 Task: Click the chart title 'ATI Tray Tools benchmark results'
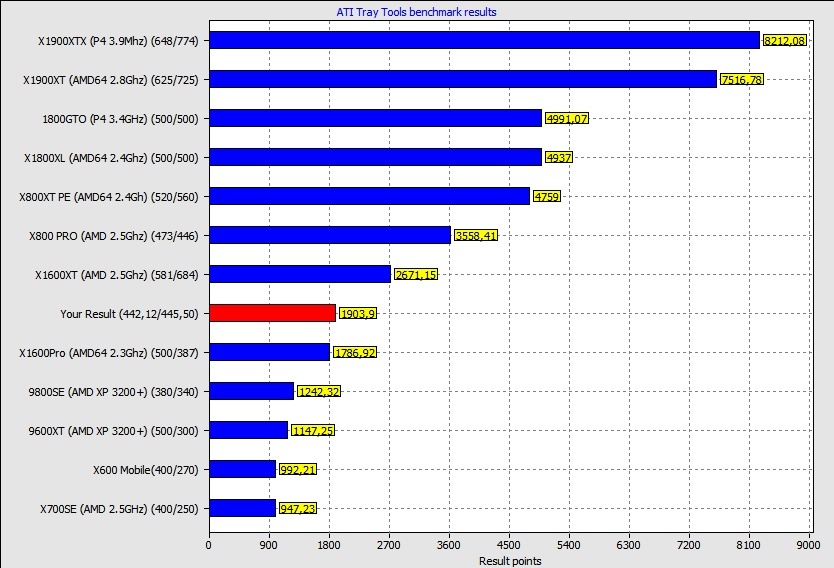(416, 12)
